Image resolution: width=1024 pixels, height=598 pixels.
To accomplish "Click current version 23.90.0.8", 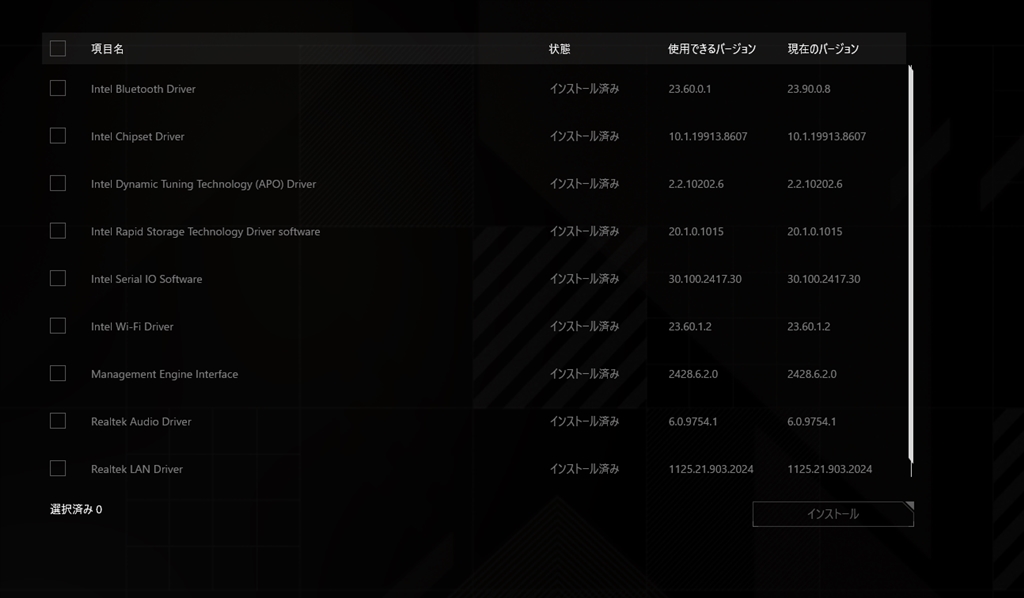I will point(808,89).
